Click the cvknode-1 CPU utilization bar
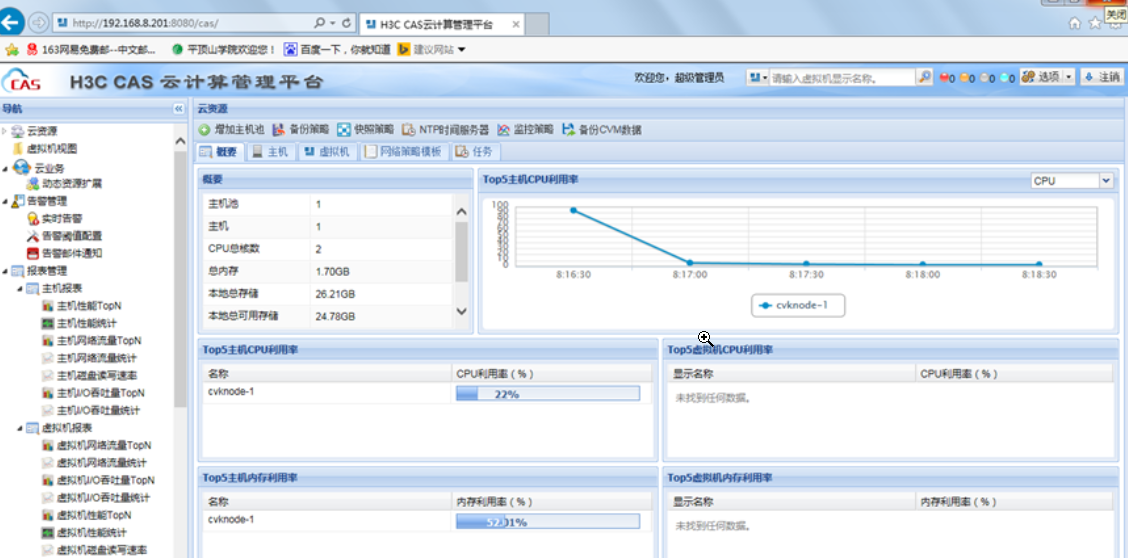The width and height of the screenshot is (1128, 558). point(547,394)
